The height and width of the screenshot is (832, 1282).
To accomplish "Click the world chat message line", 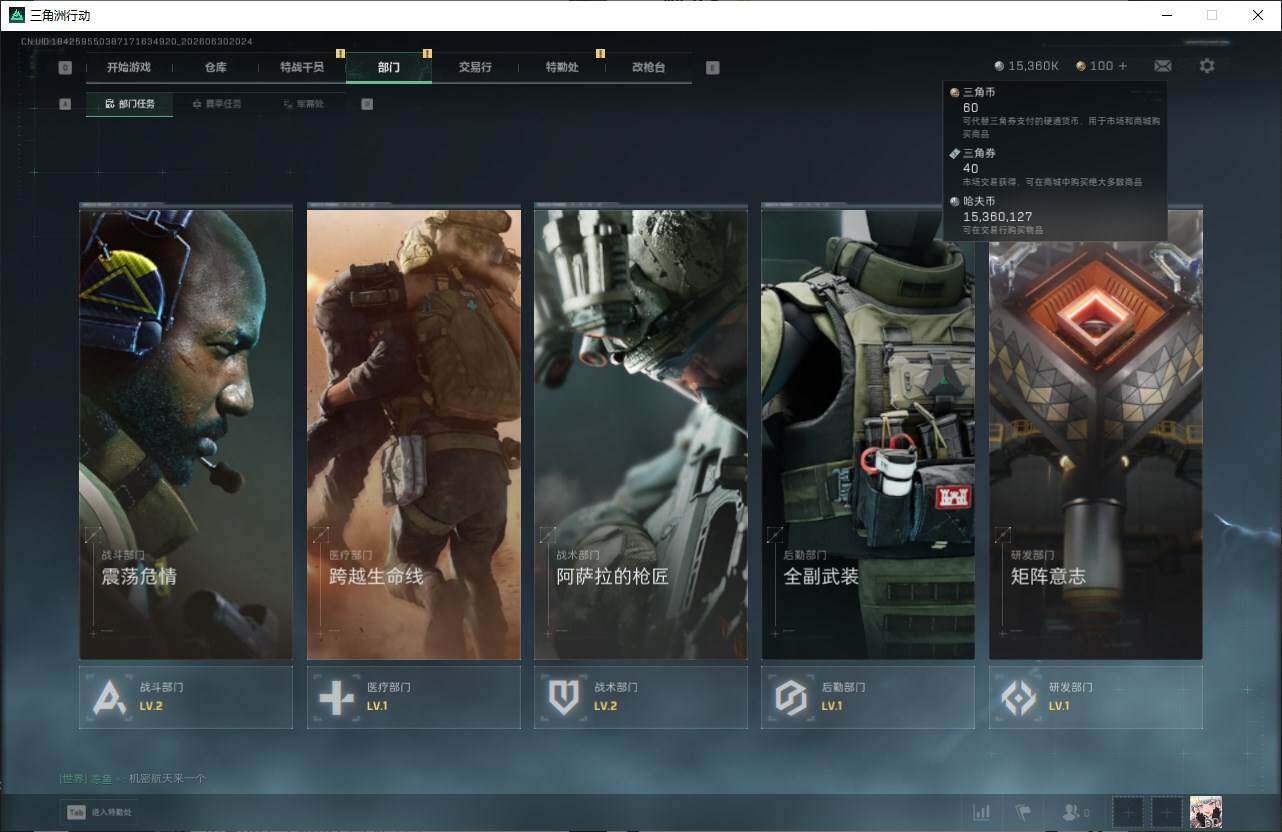I will click(132, 778).
